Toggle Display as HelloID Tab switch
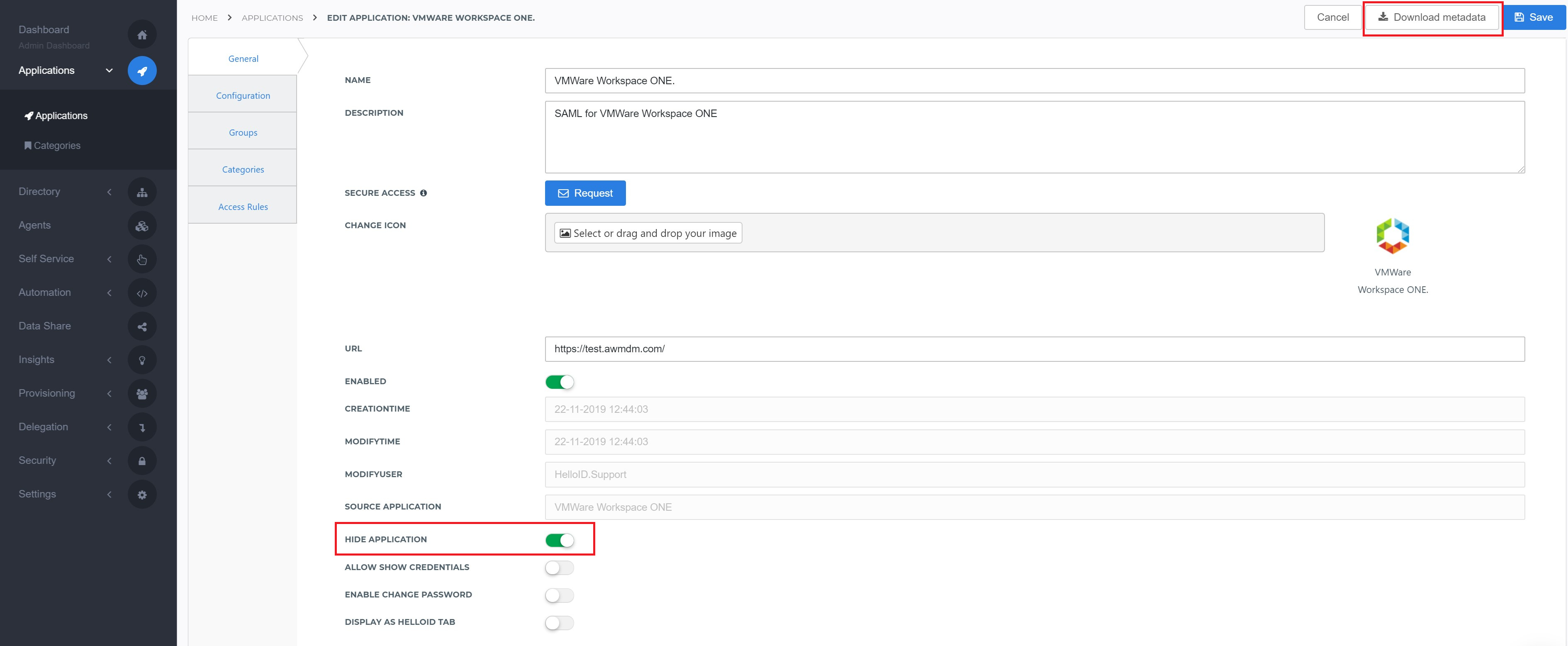This screenshot has width=1568, height=646. 560,622
